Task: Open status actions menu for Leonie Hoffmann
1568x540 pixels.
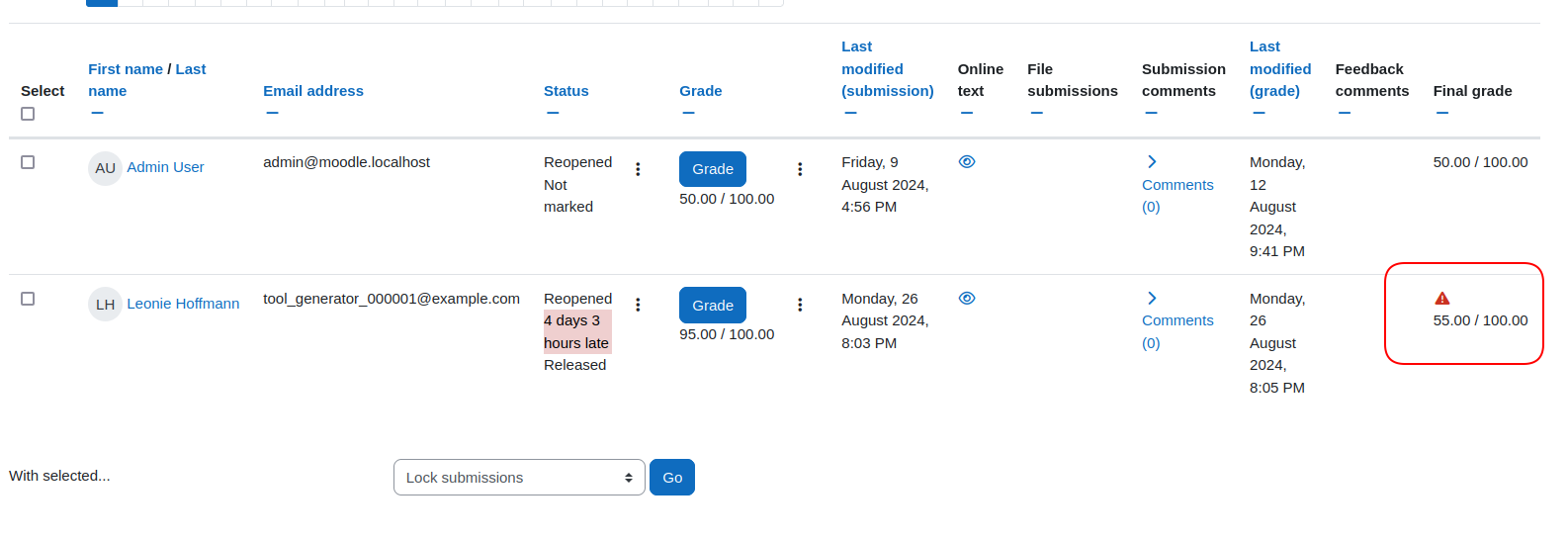Action: tap(638, 305)
